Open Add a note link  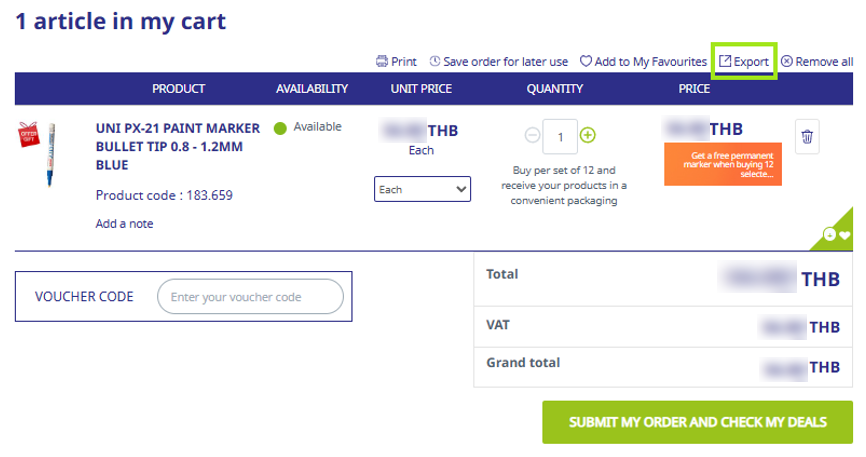pos(124,224)
